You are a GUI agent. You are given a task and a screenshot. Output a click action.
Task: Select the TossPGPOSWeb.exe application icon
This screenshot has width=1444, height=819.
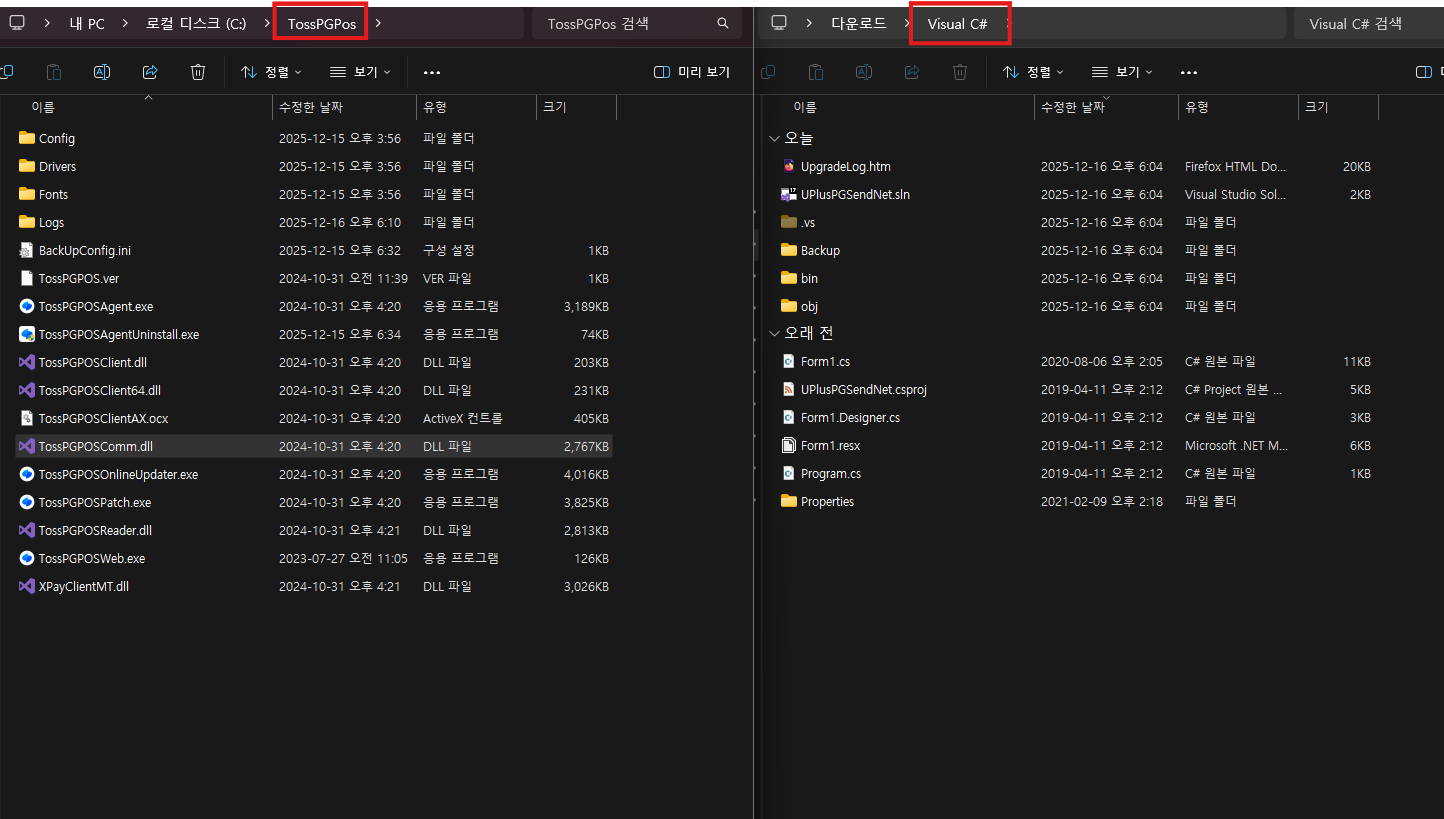coord(27,558)
